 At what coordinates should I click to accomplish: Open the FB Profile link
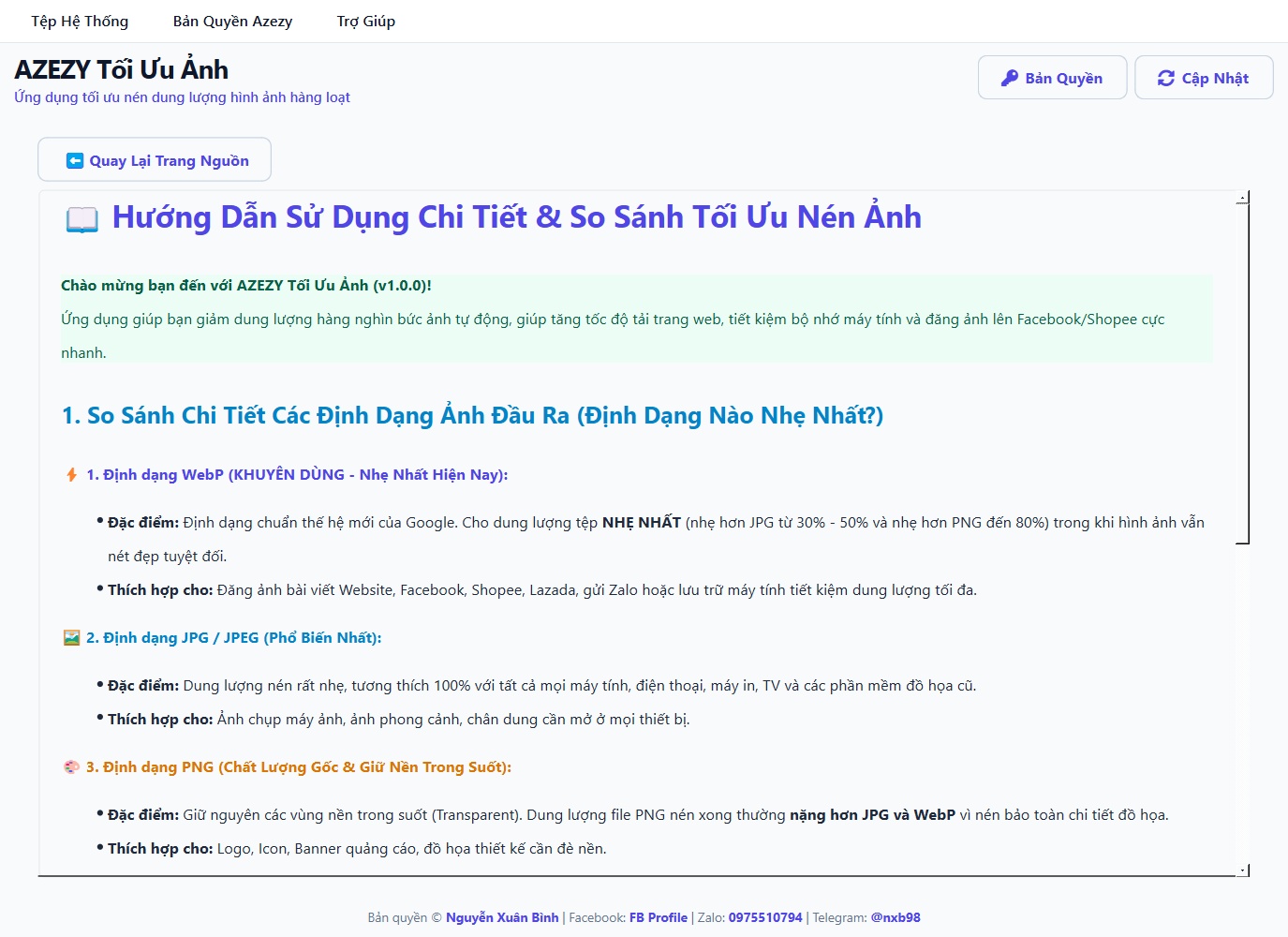pyautogui.click(x=659, y=917)
